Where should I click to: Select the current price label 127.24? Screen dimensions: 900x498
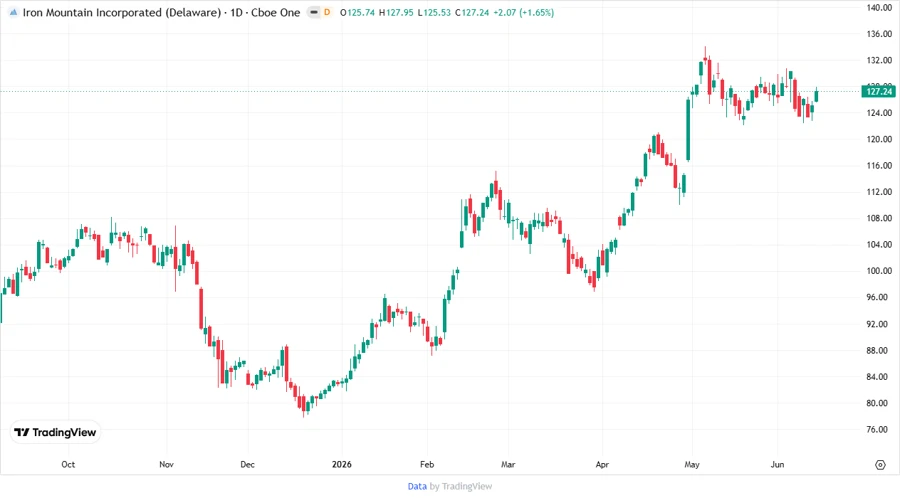coord(878,91)
